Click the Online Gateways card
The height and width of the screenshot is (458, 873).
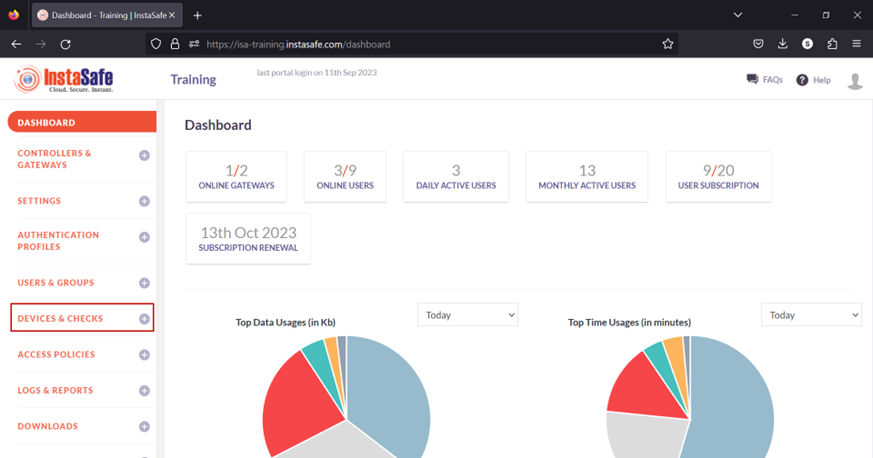pyautogui.click(x=236, y=177)
